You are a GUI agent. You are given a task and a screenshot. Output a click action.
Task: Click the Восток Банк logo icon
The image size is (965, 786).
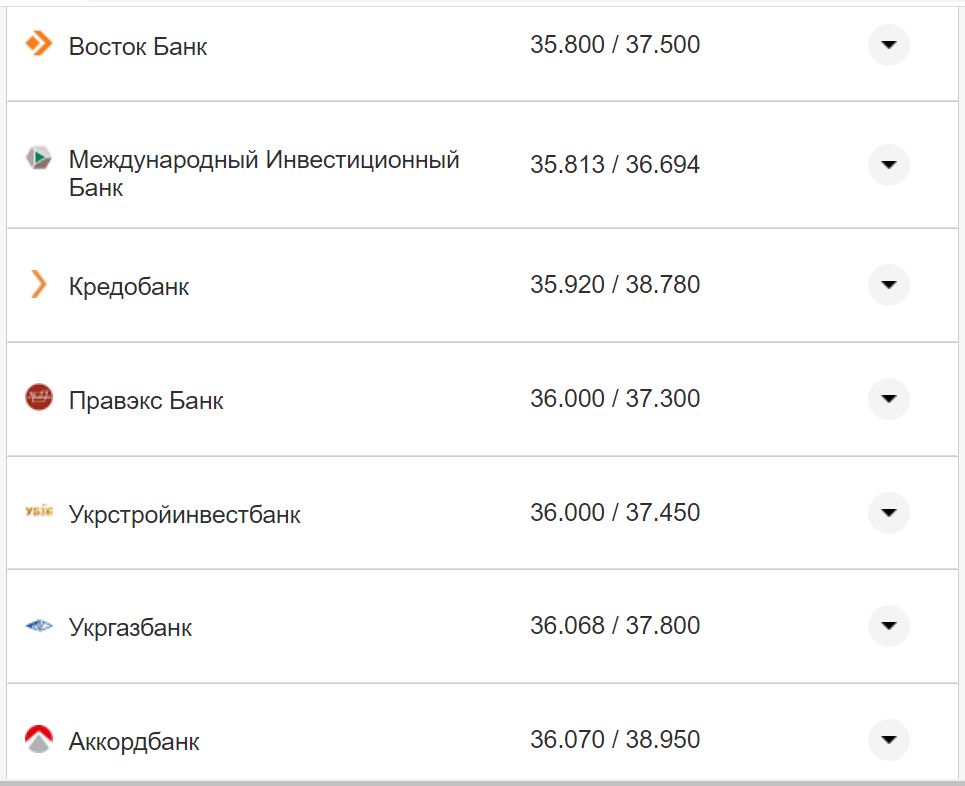coord(38,44)
